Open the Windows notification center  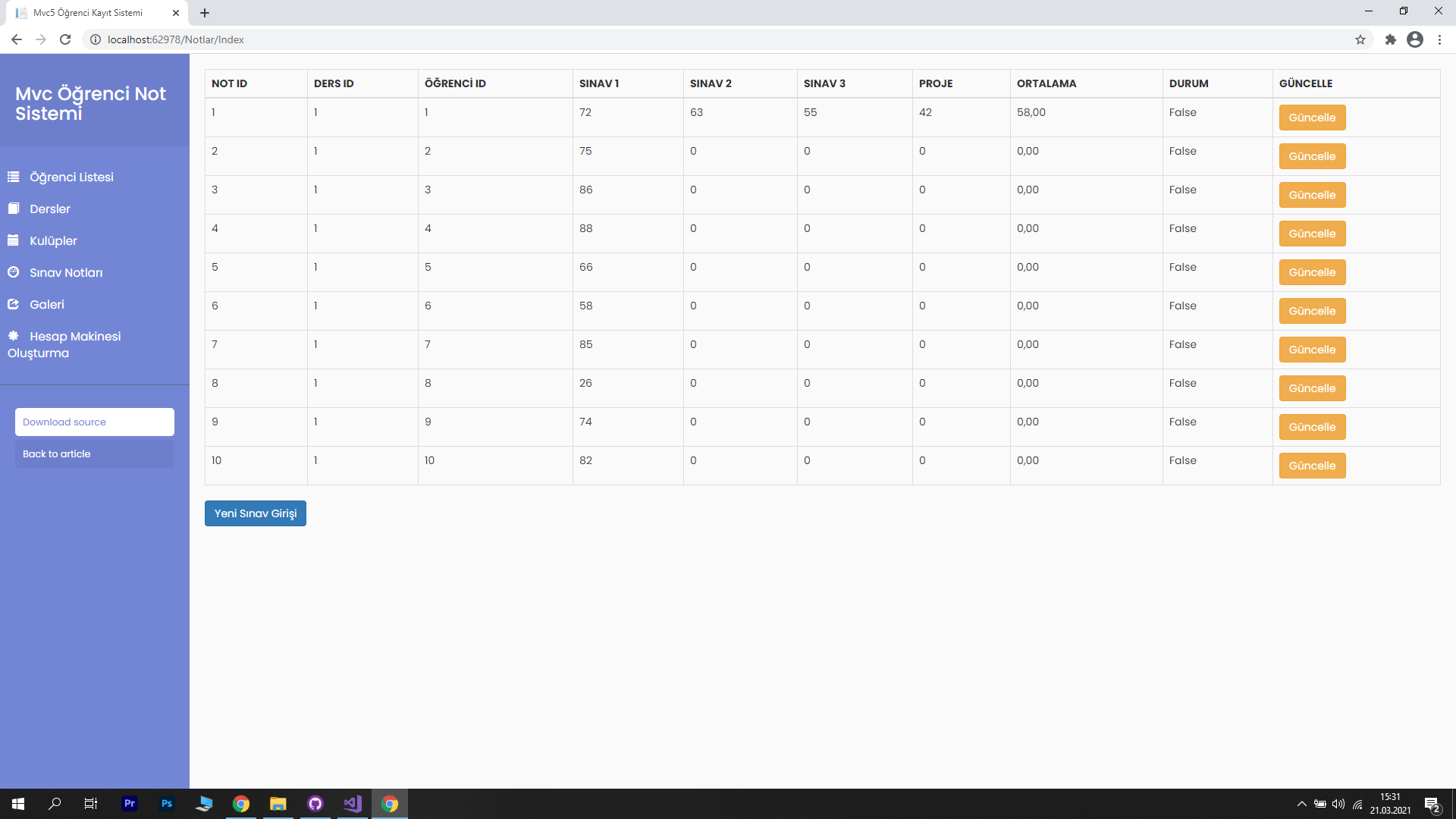point(1432,805)
